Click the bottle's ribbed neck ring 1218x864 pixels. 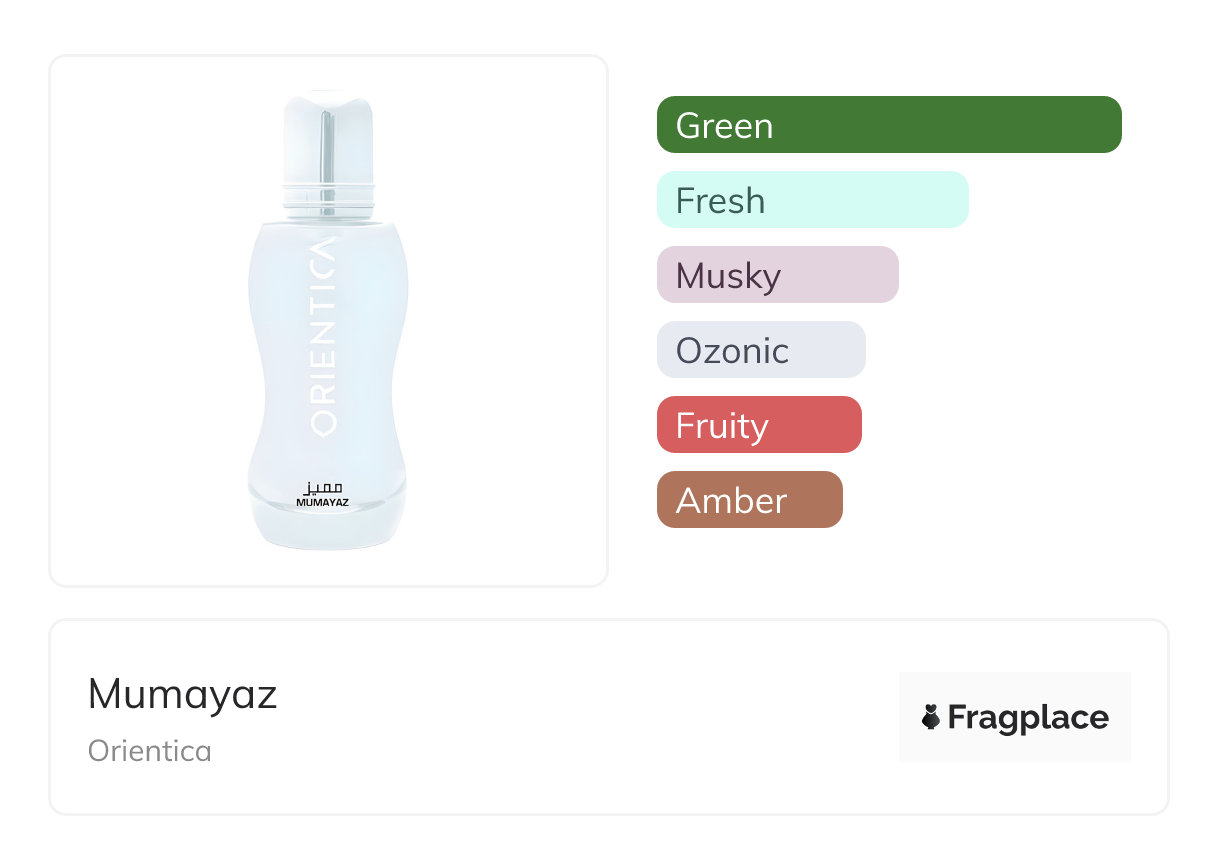tap(328, 197)
